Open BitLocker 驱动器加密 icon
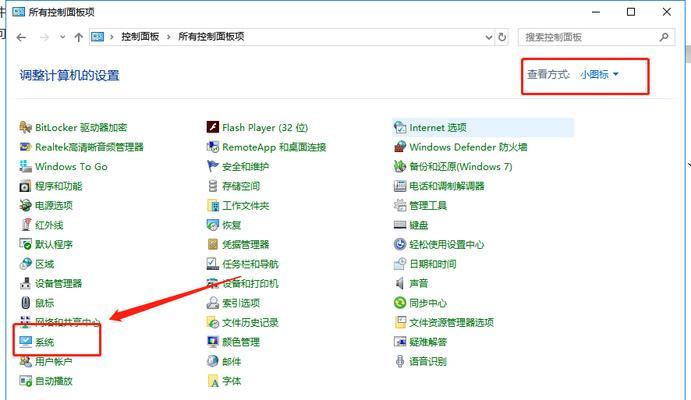This screenshot has width=691, height=400. click(26, 128)
